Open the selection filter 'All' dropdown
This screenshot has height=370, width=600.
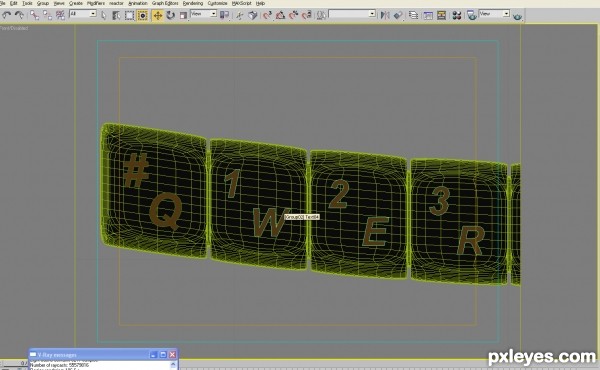click(83, 14)
